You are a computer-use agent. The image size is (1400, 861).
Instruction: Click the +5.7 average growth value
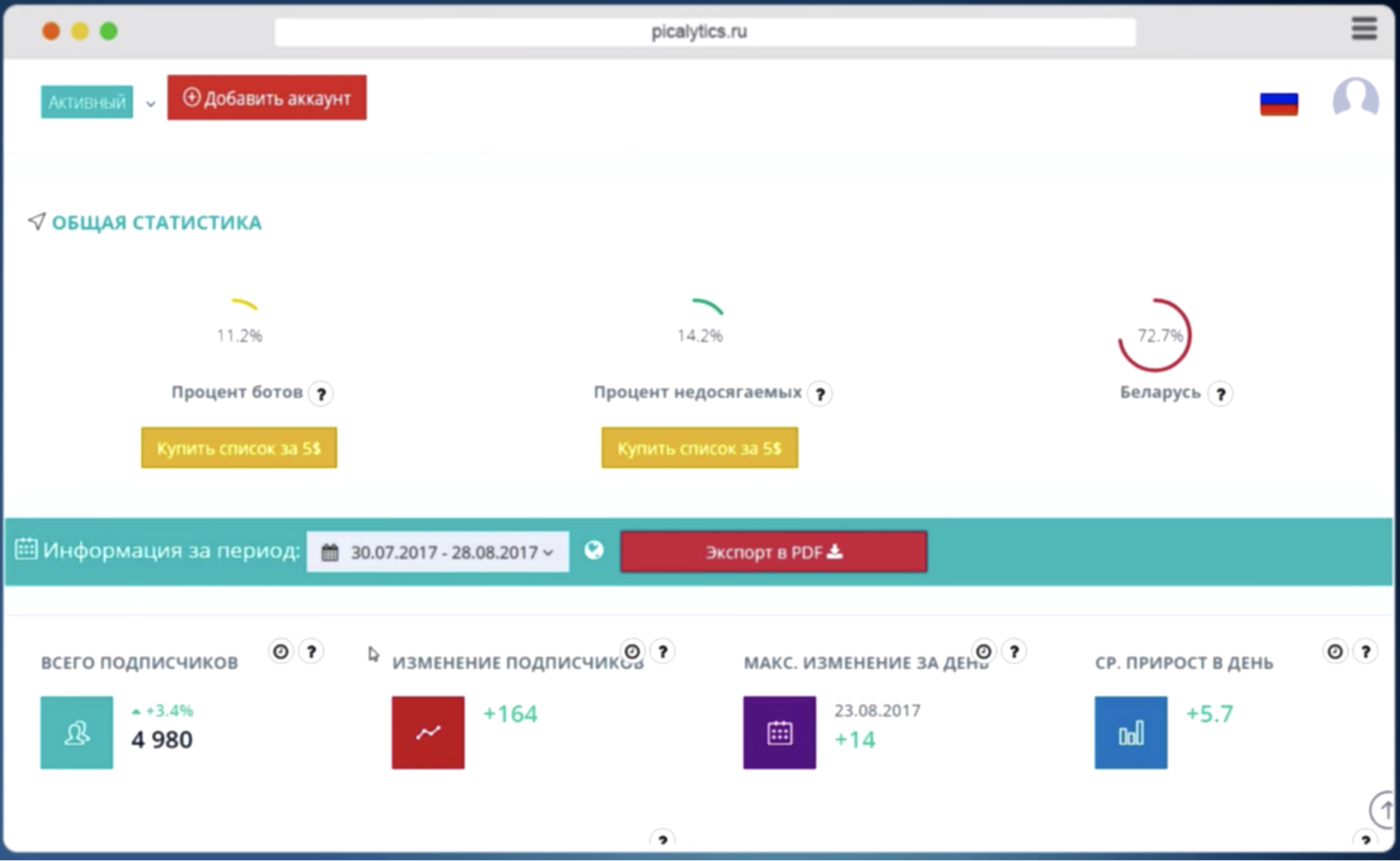tap(1209, 714)
